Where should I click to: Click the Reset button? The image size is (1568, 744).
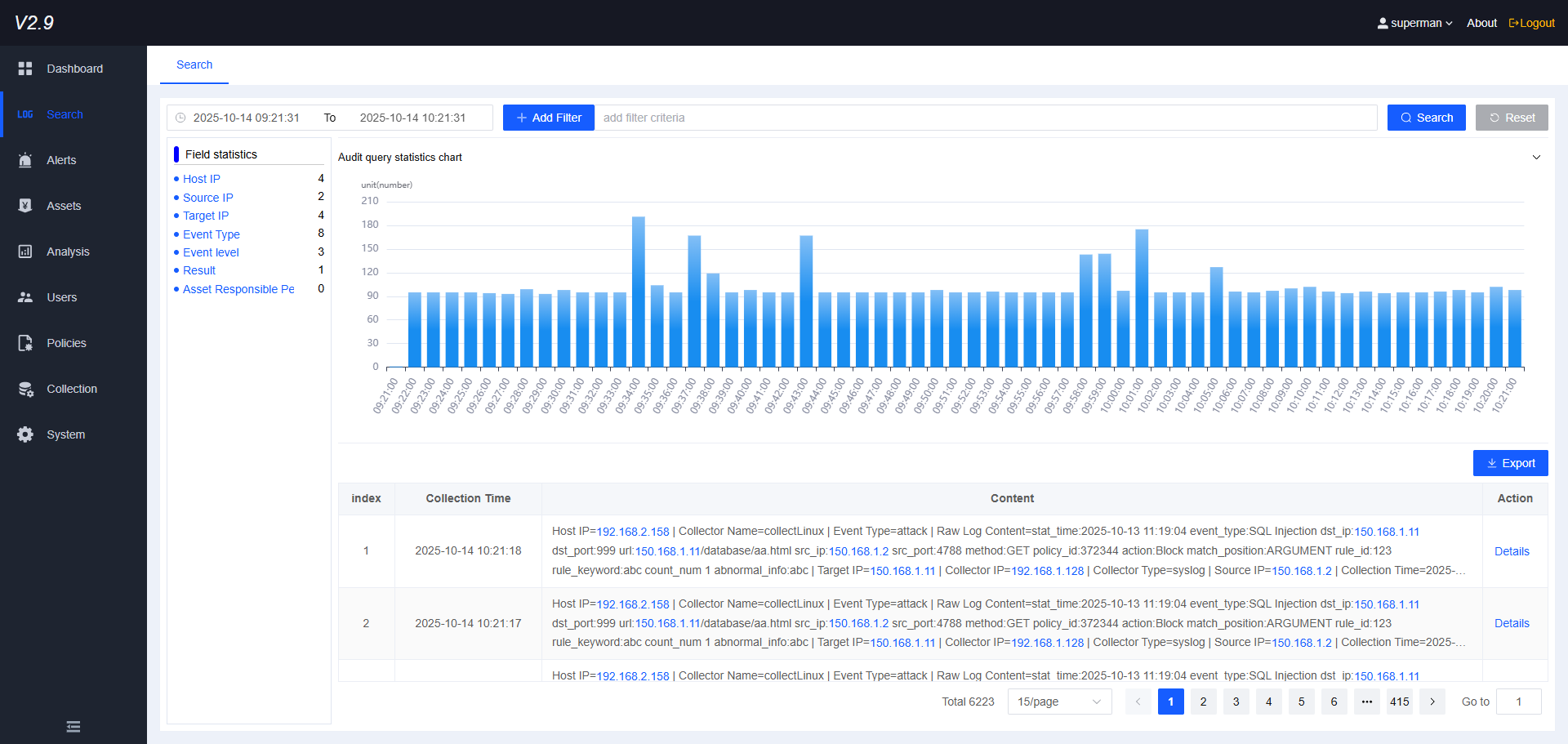[1512, 118]
